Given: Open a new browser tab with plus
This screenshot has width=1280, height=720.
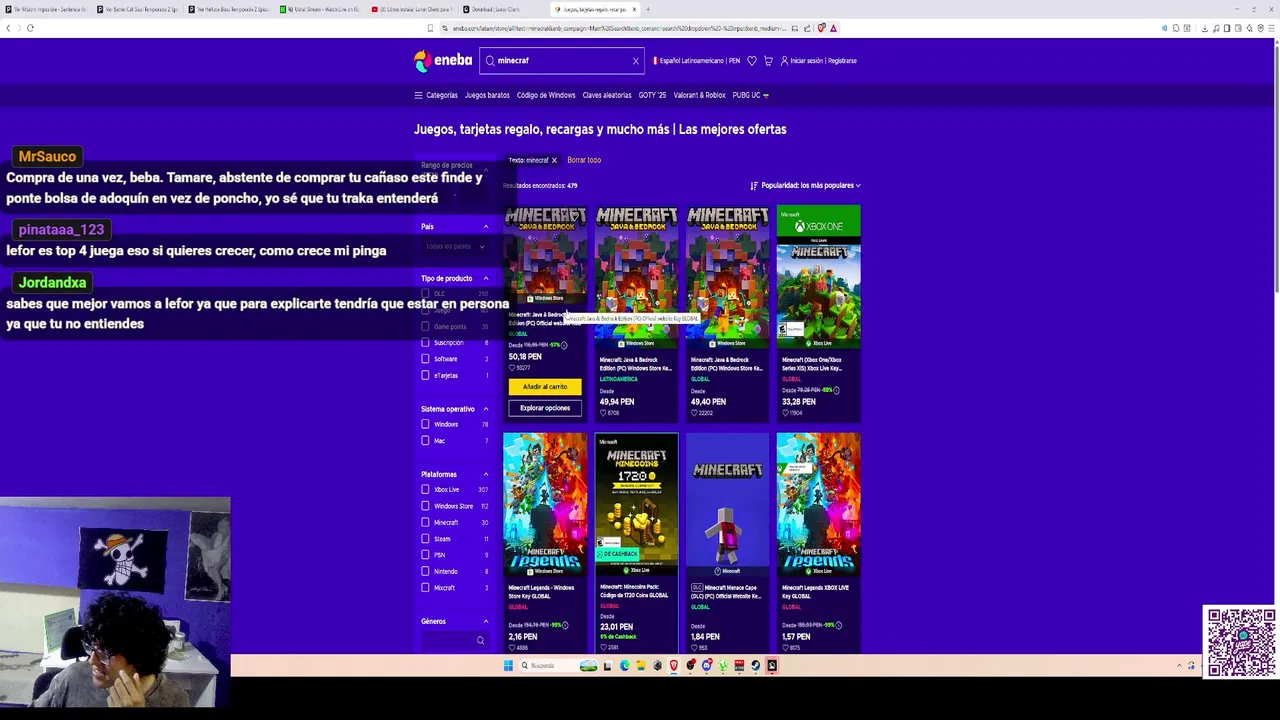Looking at the screenshot, I should point(648,9).
